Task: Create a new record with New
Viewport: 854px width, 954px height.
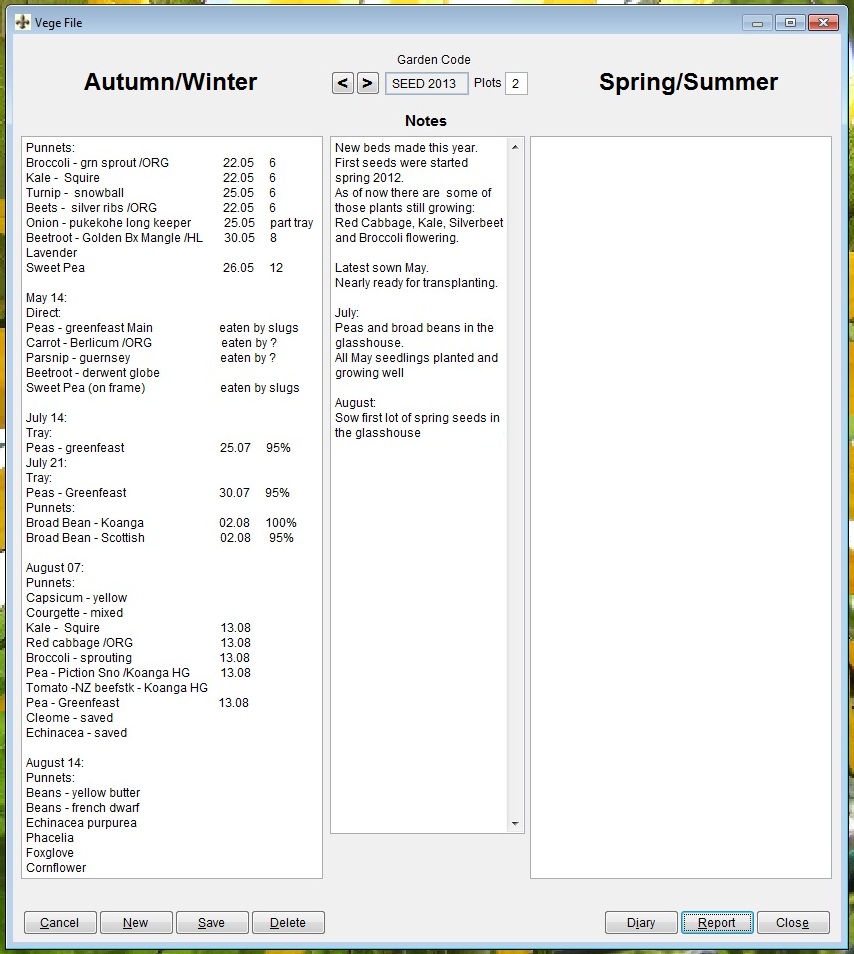Action: [x=136, y=922]
